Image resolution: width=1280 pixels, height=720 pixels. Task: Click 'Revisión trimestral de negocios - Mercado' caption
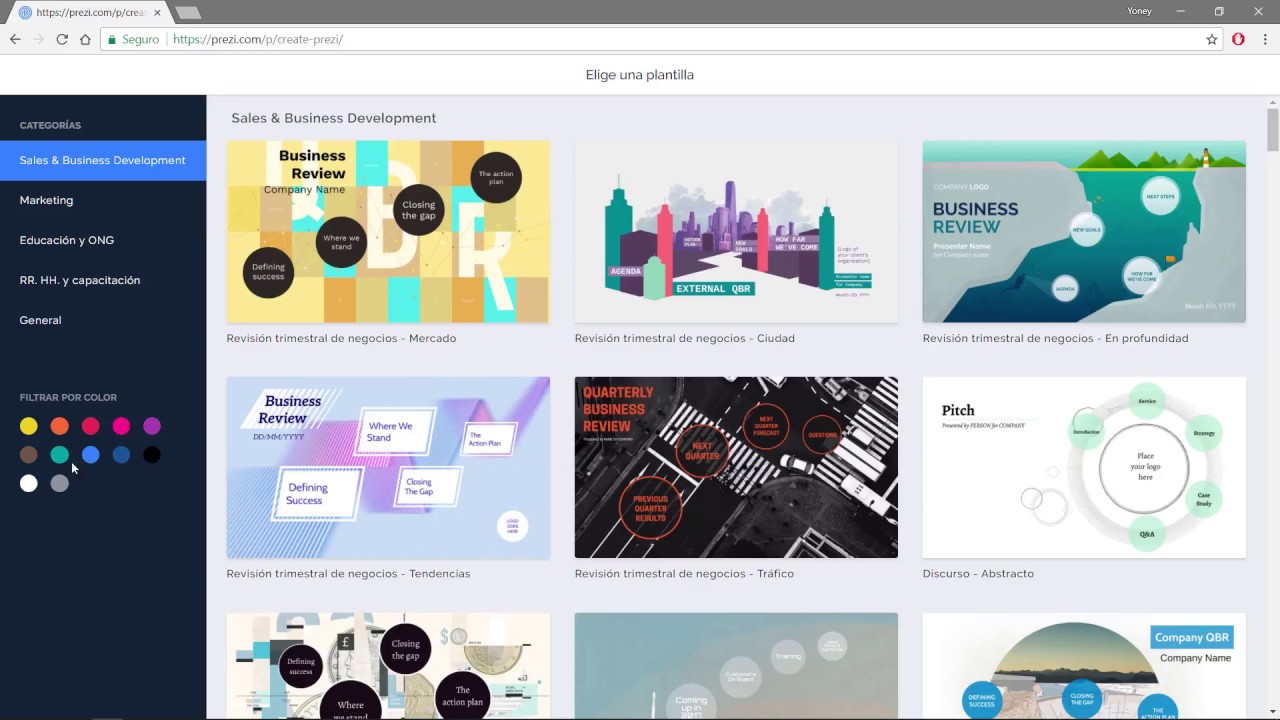coord(341,338)
